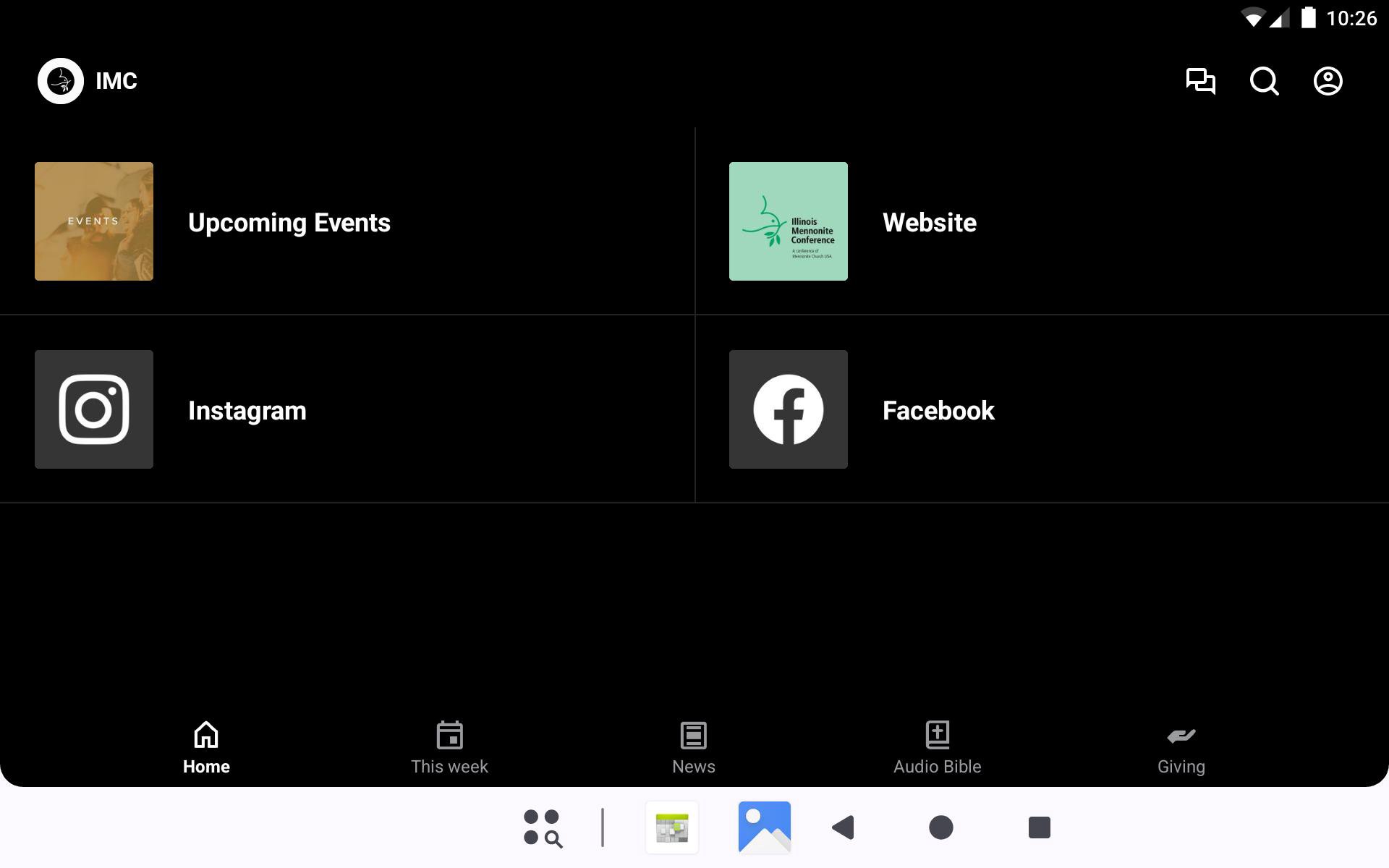Viewport: 1389px width, 868px height.
Task: Open the Website text link
Action: tap(930, 223)
